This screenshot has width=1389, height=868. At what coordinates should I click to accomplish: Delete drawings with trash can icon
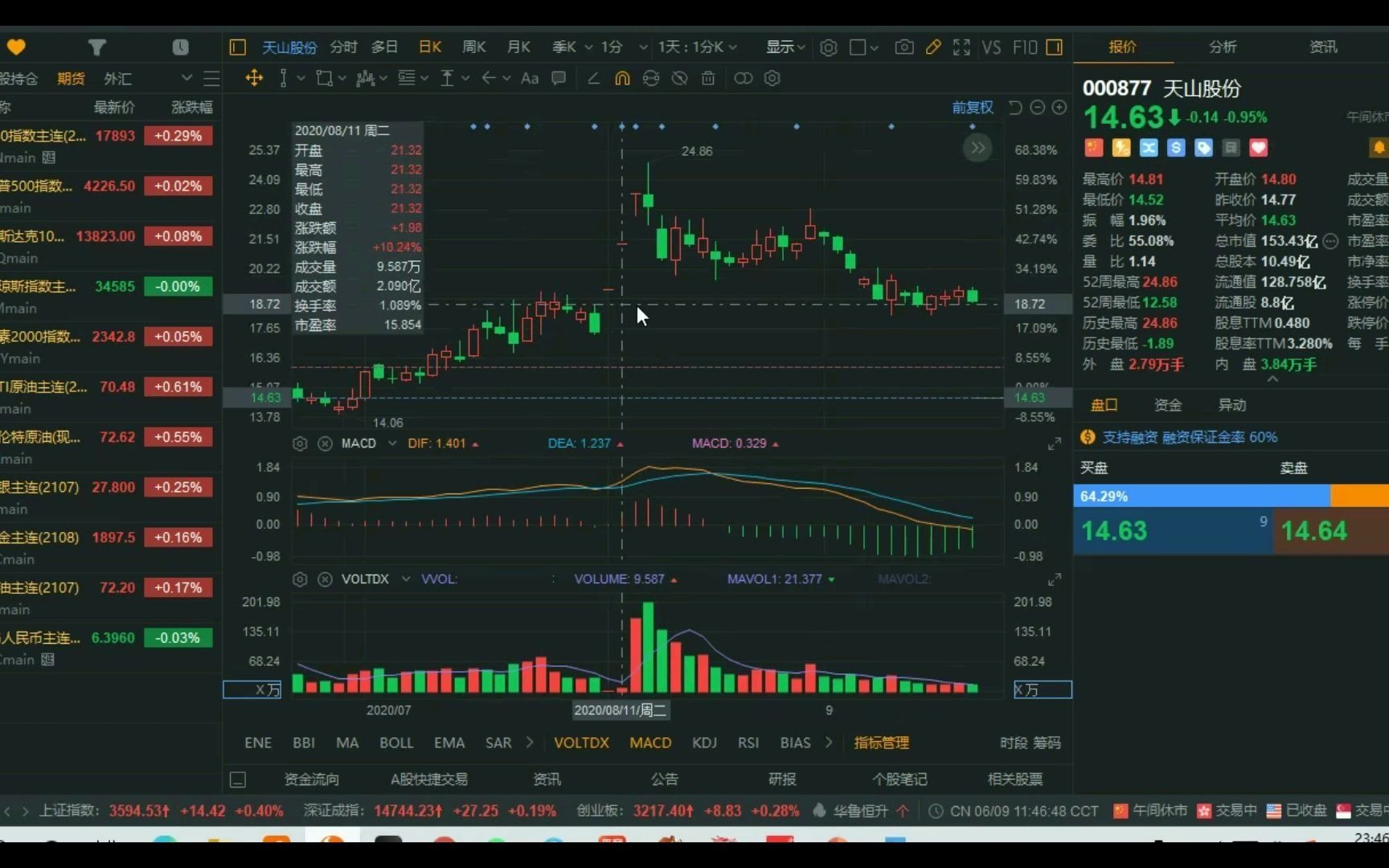pyautogui.click(x=708, y=78)
